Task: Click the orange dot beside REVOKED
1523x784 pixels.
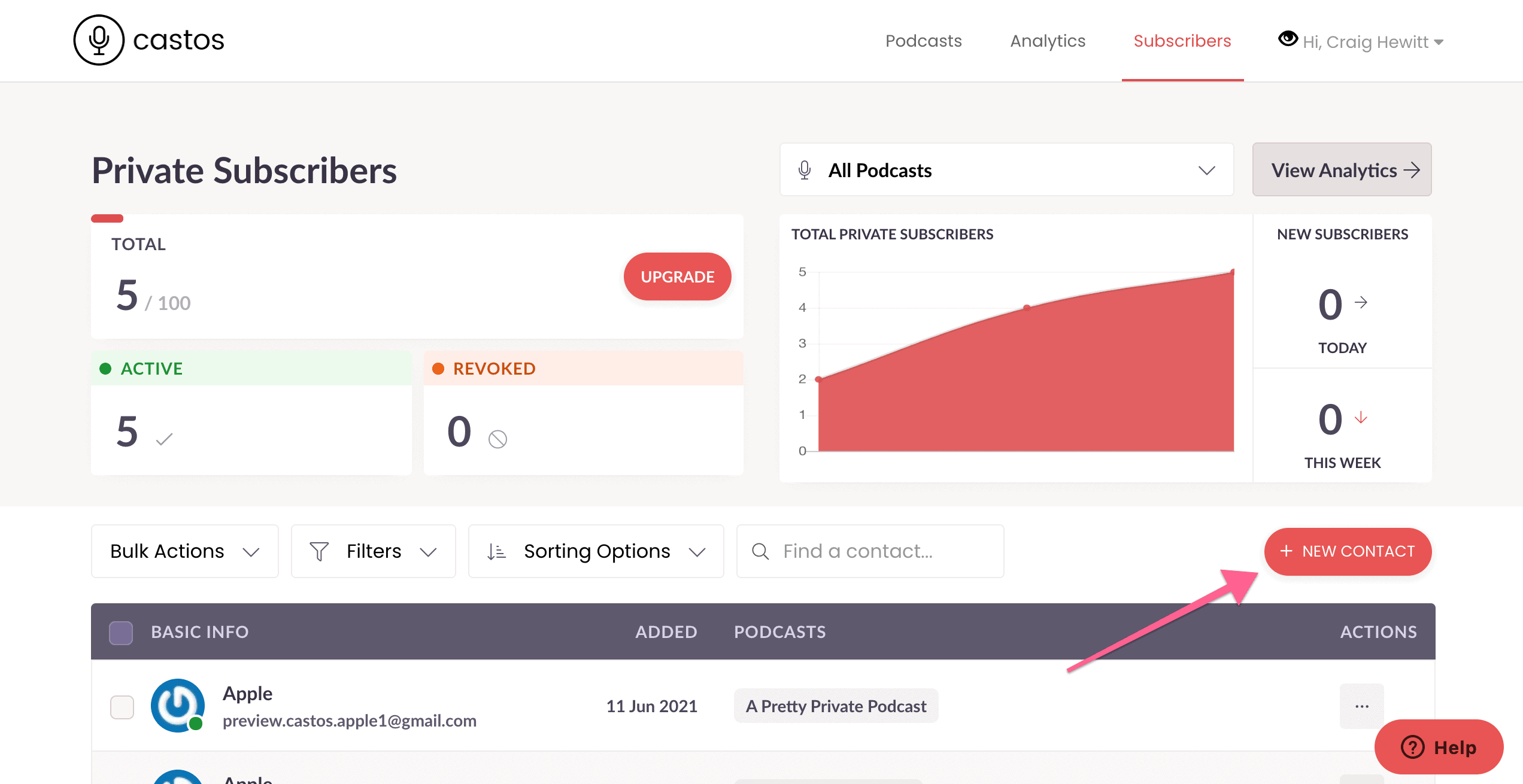Action: tap(438, 369)
